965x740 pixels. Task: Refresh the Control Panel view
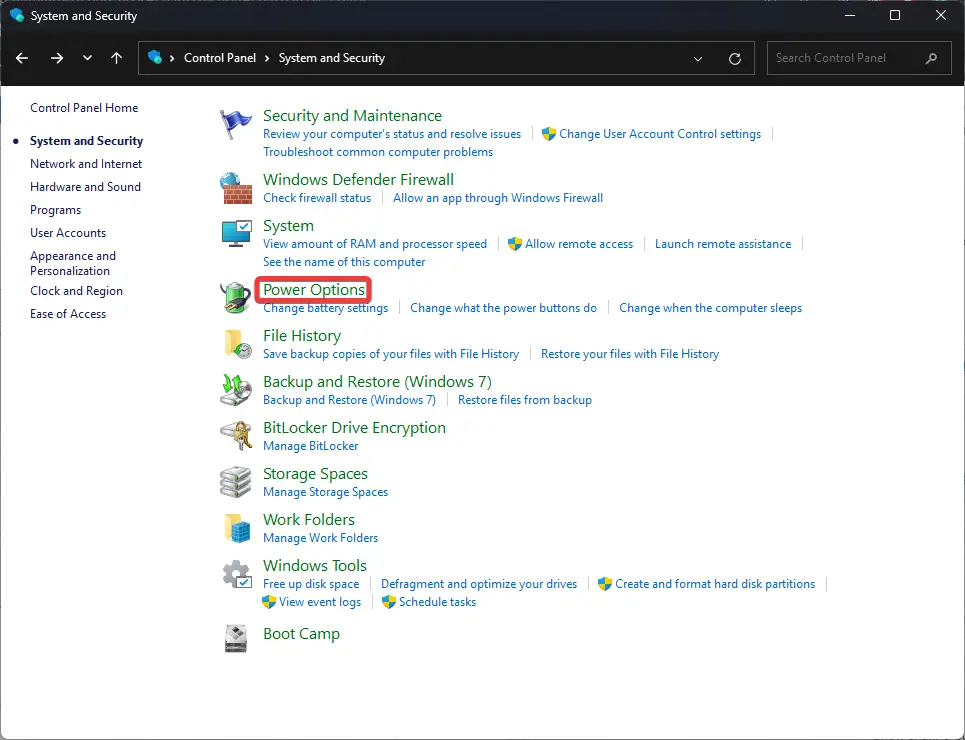(x=735, y=58)
